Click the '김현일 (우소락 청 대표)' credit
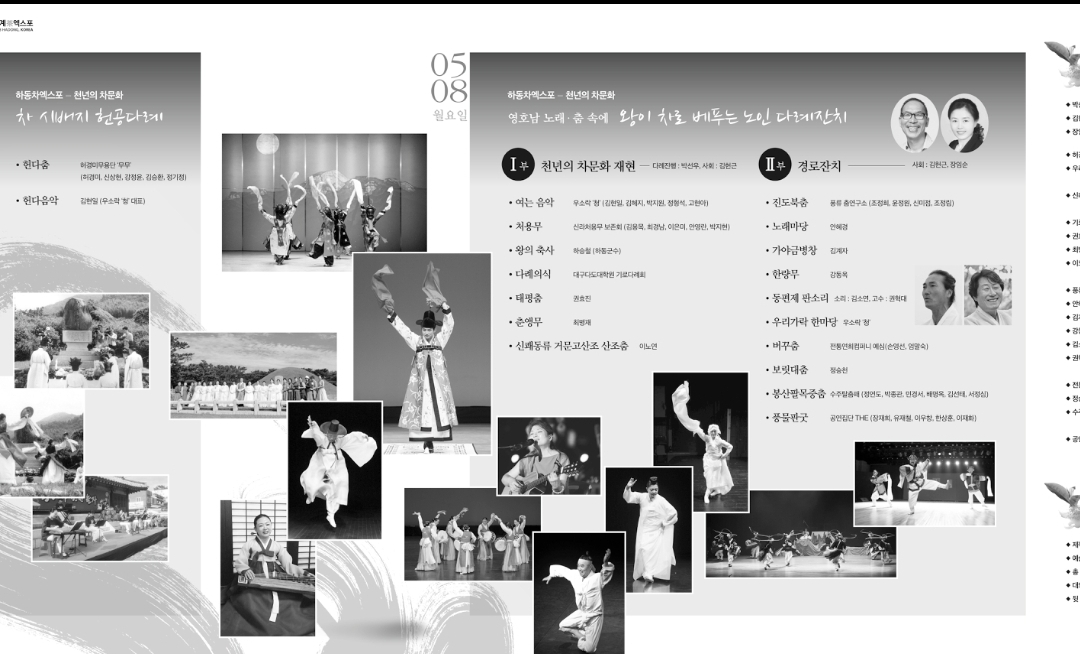The width and height of the screenshot is (1080, 654). point(112,201)
